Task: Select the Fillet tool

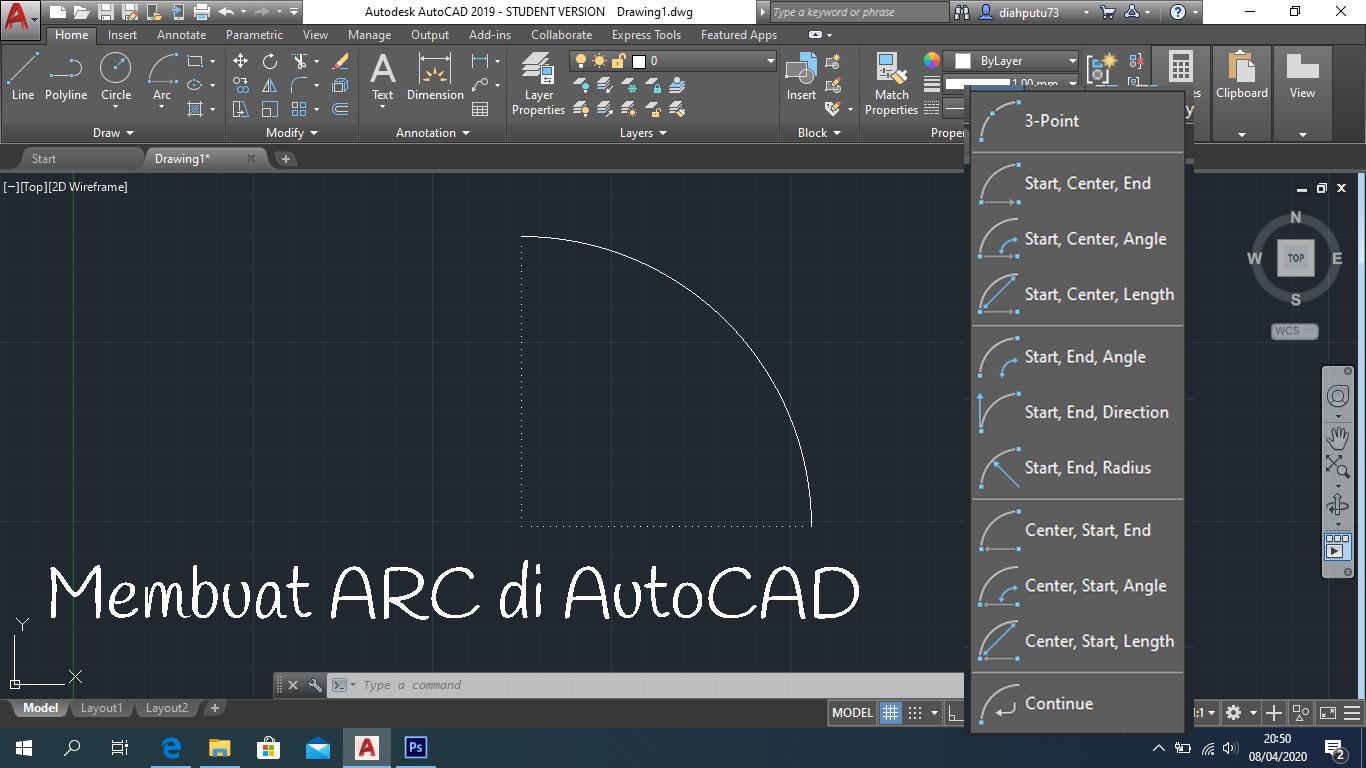Action: [299, 85]
